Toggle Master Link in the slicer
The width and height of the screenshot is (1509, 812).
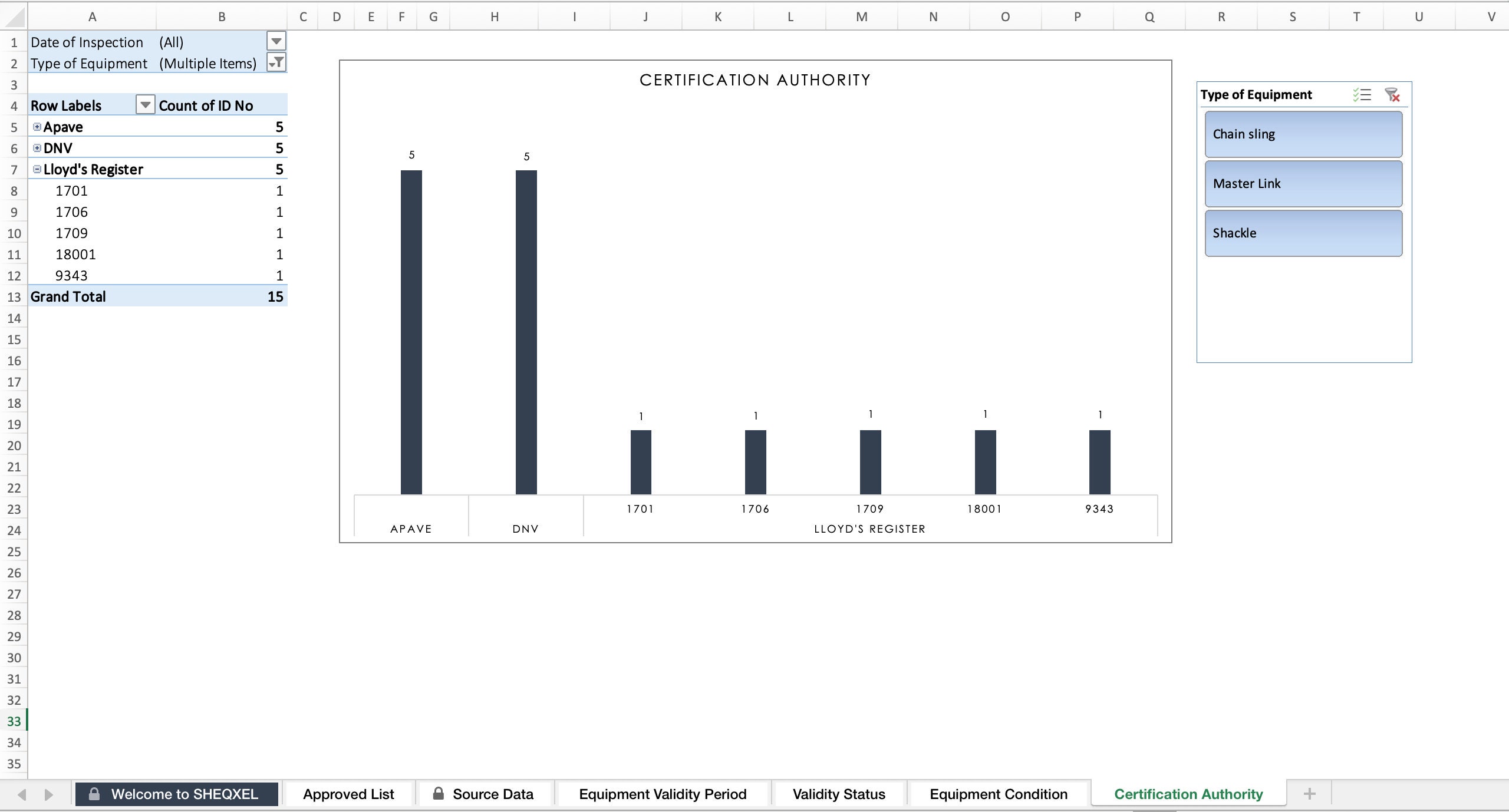coord(1303,183)
